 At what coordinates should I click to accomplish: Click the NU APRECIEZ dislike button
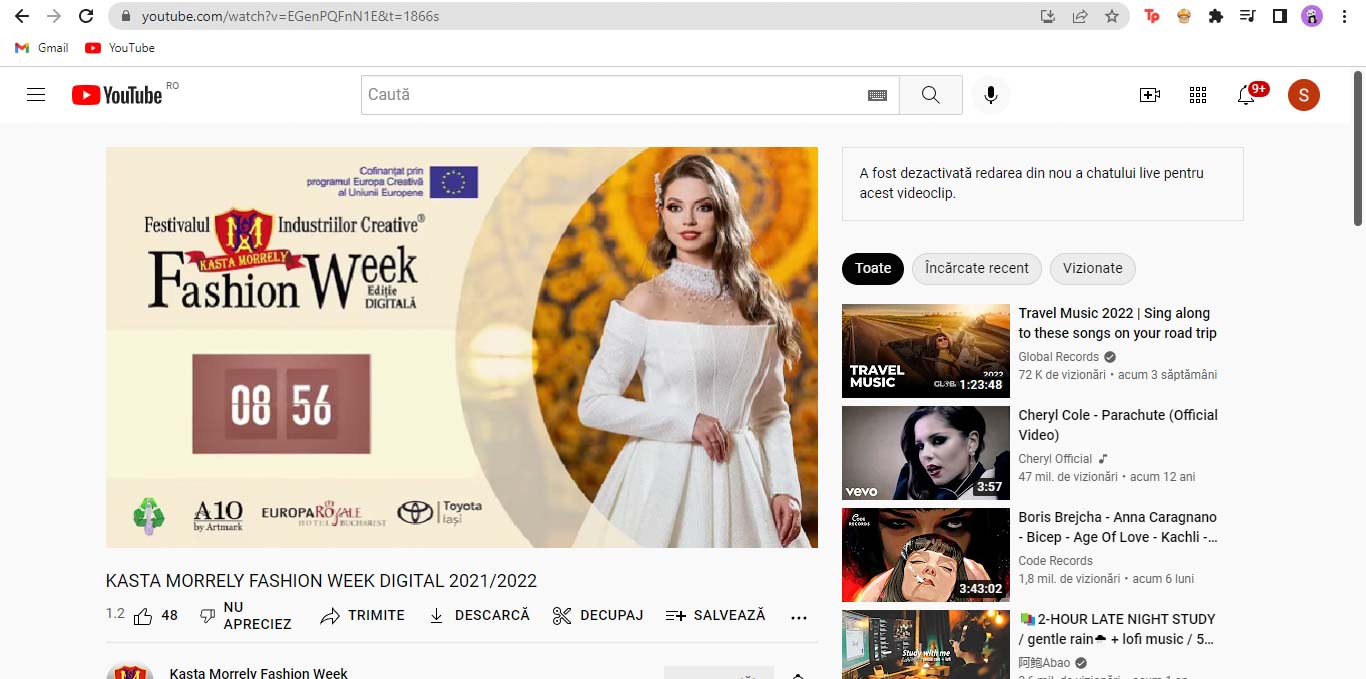[246, 616]
